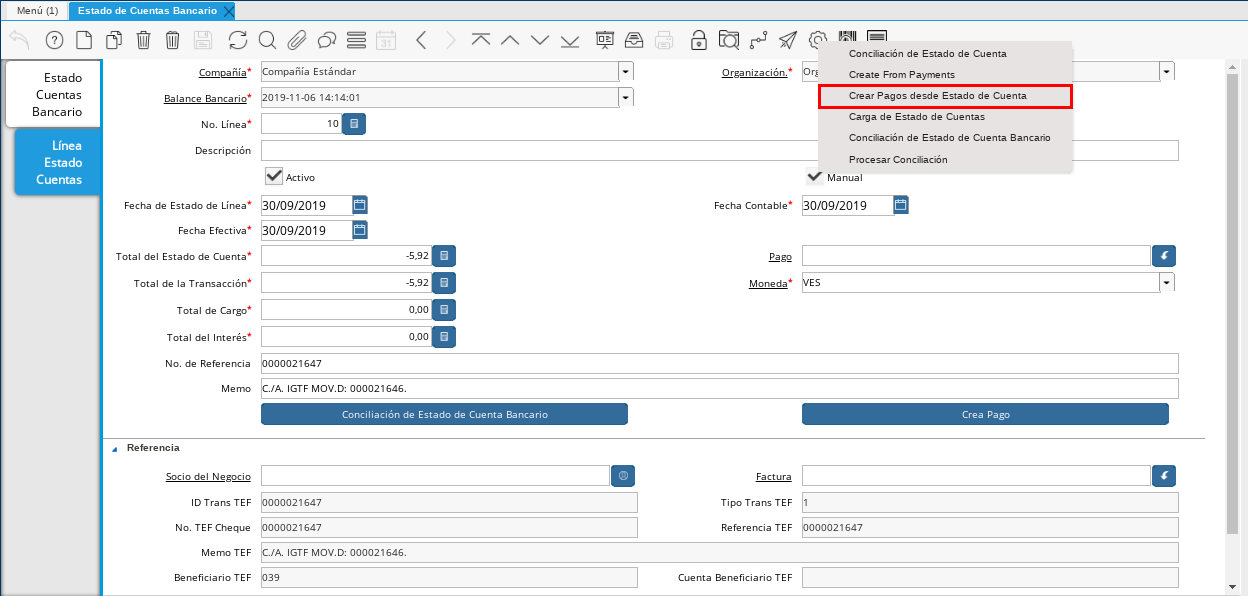Expand the Compañía dropdown
The height and width of the screenshot is (596, 1248).
coord(625,72)
